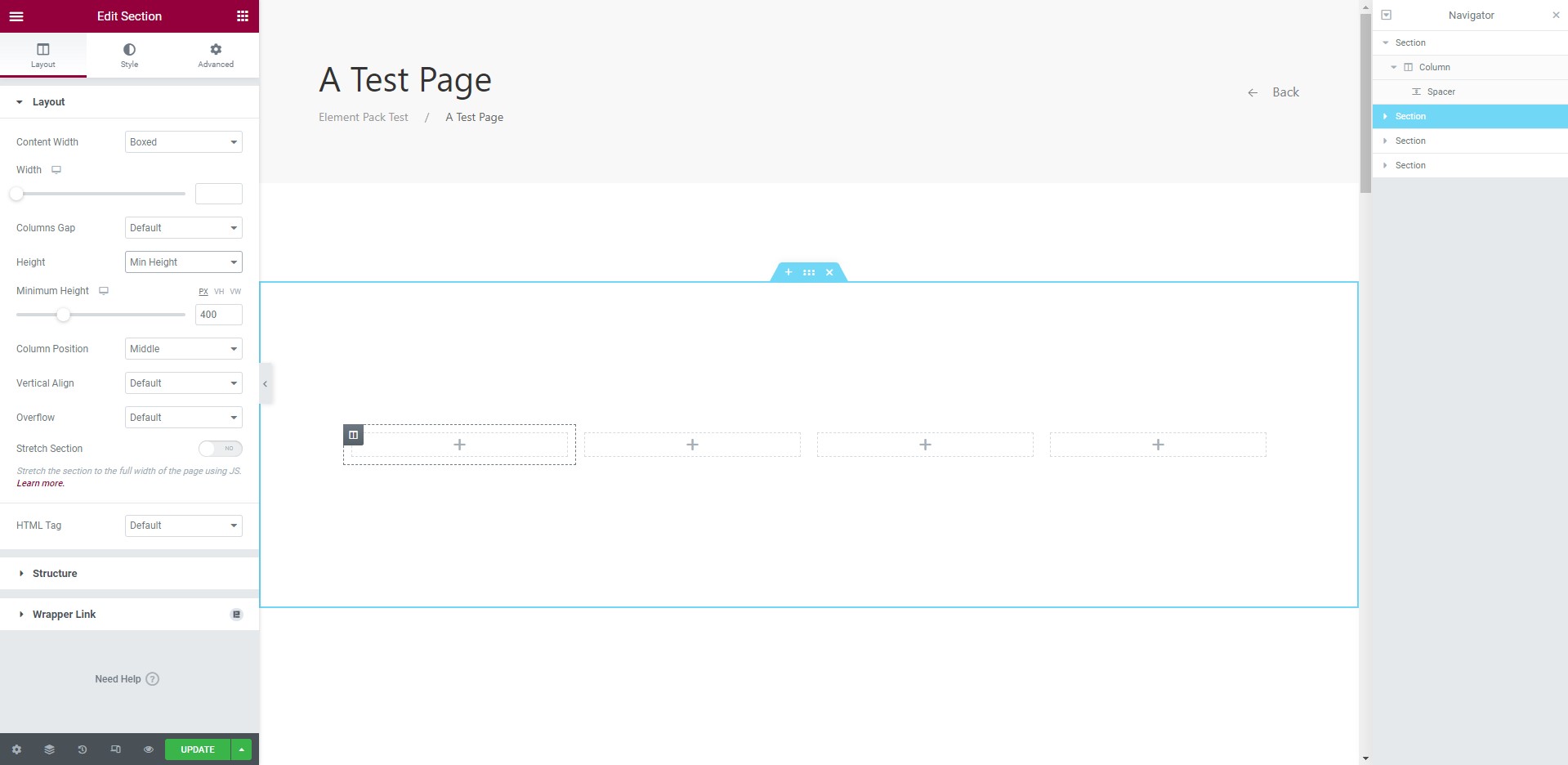This screenshot has height=765, width=1568.
Task: Open the Learn more link
Action: [39, 482]
